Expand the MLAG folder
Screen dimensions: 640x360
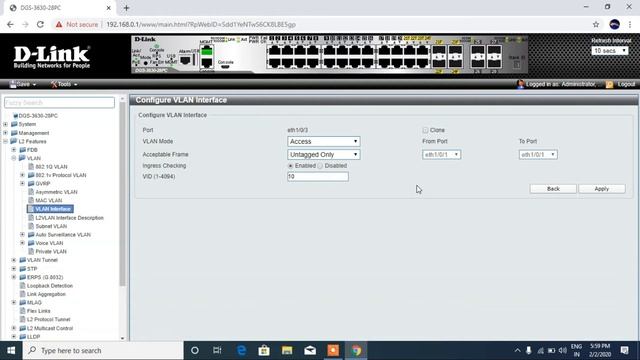[14, 302]
